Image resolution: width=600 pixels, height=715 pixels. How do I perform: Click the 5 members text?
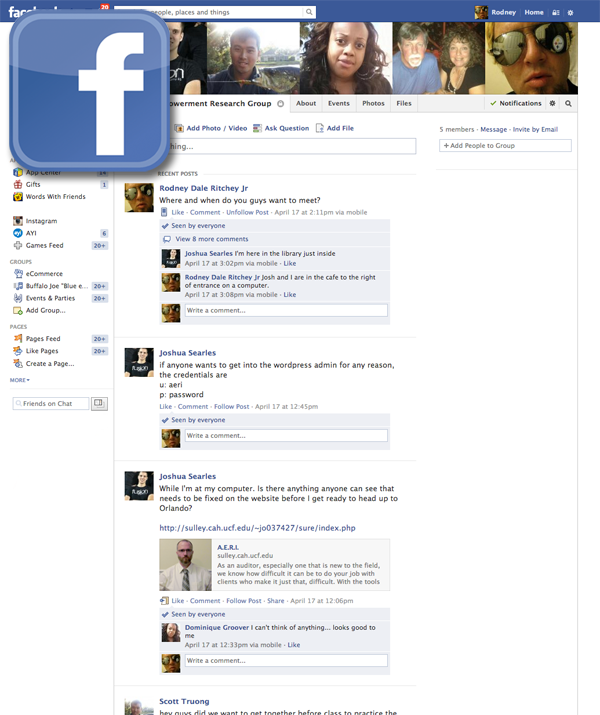point(457,130)
